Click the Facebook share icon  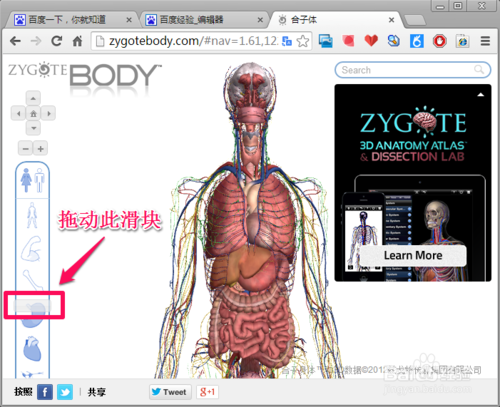click(45, 392)
